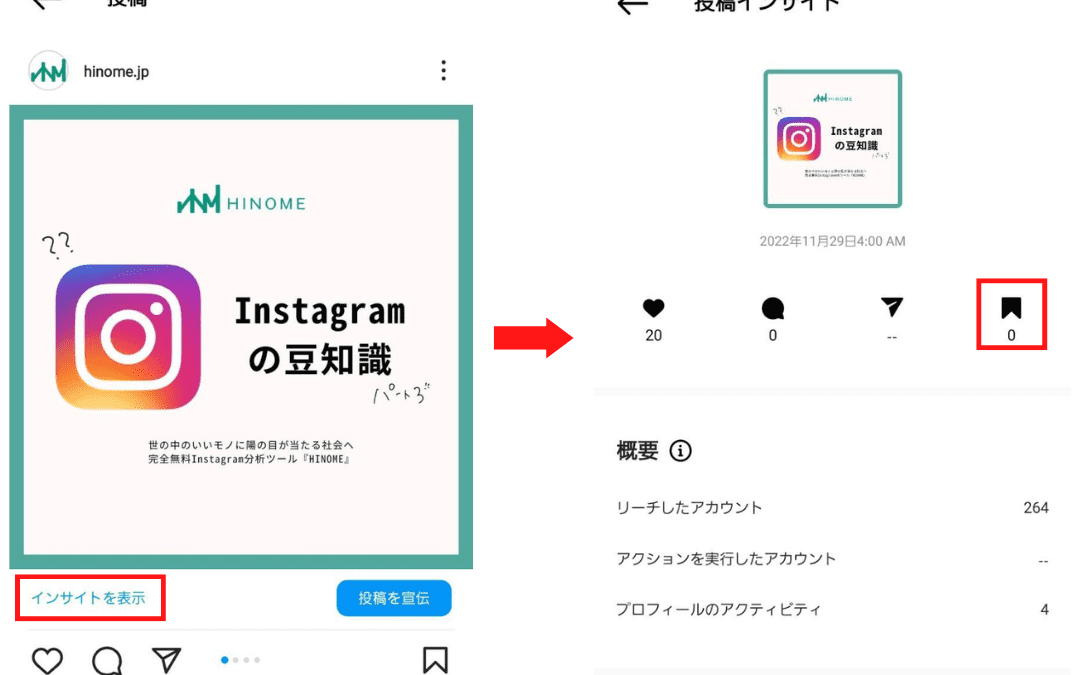The image size is (1080, 675).
Task: Tap the carousel page indicator dots
Action: [x=240, y=660]
